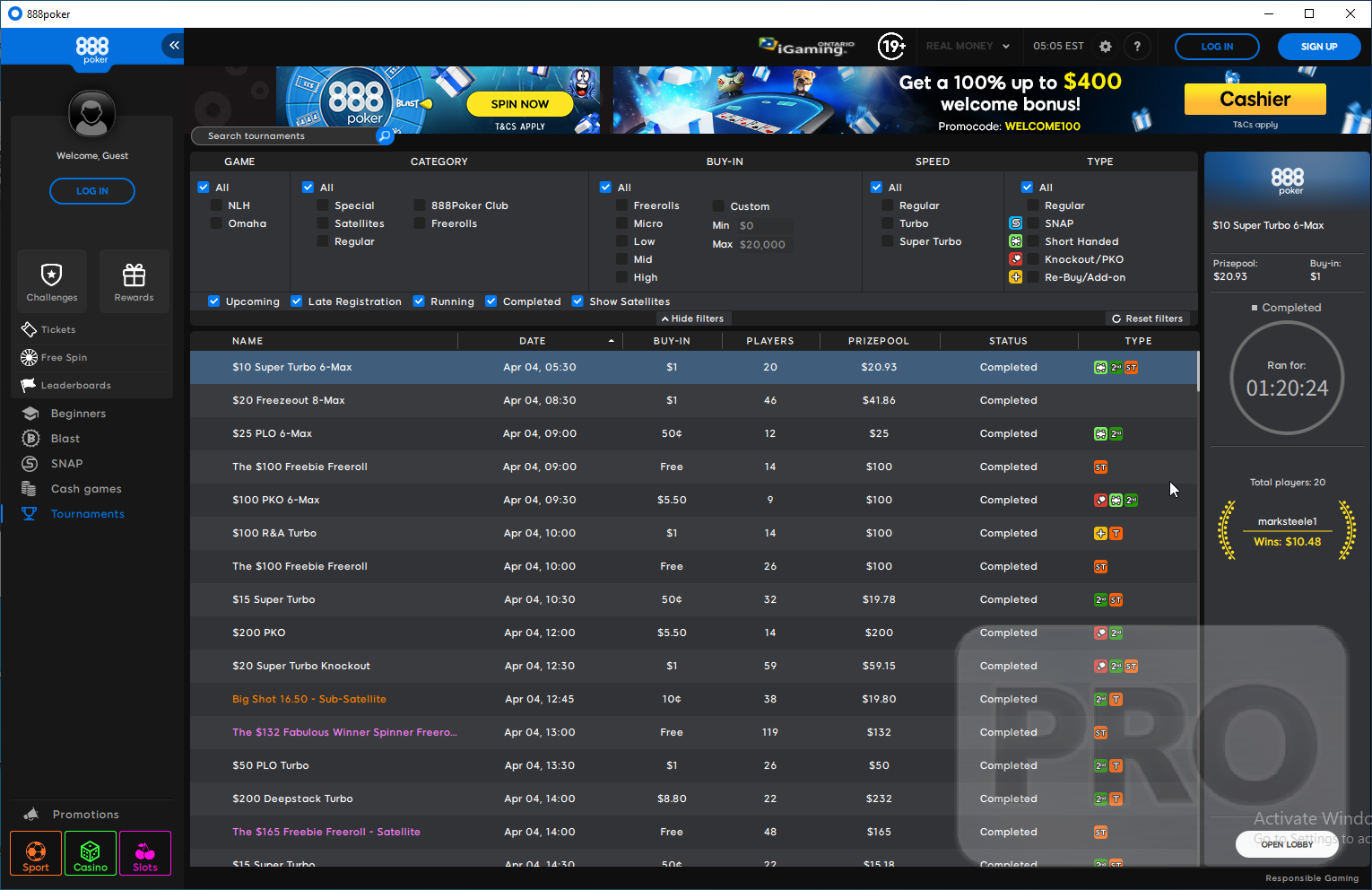1372x890 pixels.
Task: Open Promotions megaphone item
Action: 72,815
